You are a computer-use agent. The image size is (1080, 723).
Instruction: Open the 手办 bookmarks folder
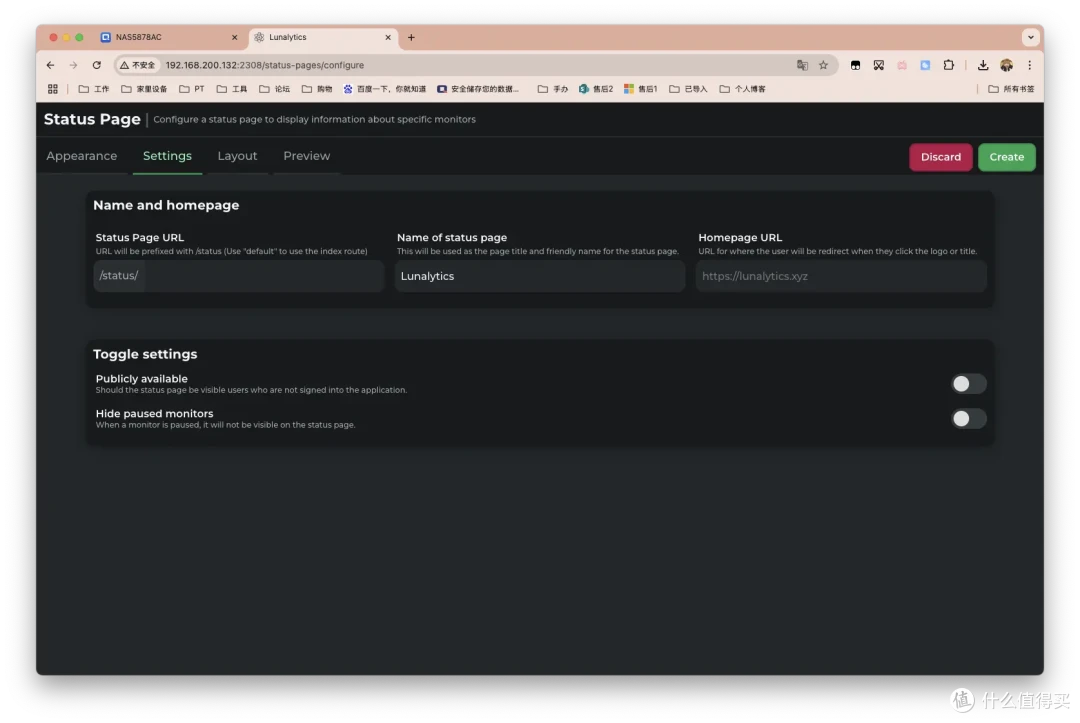pyautogui.click(x=552, y=89)
